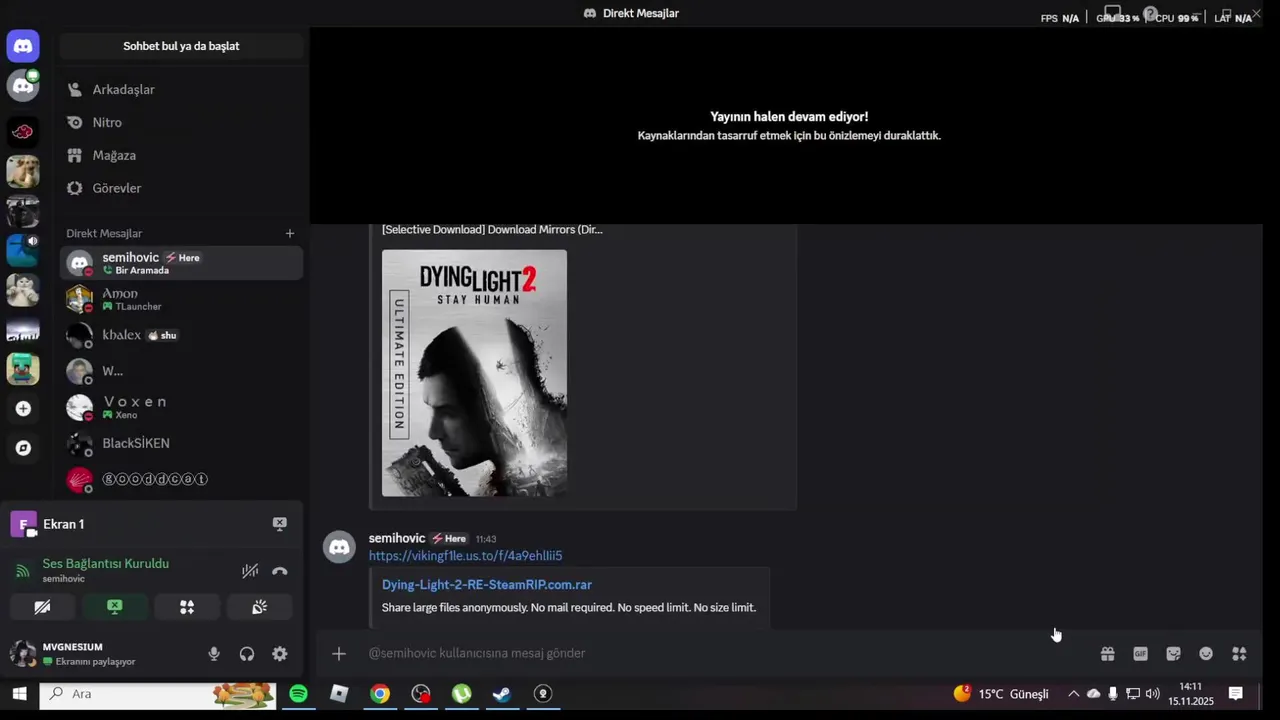Image resolution: width=1280 pixels, height=720 pixels.
Task: Open the OneDrive cloud tray icon
Action: [x=1093, y=694]
